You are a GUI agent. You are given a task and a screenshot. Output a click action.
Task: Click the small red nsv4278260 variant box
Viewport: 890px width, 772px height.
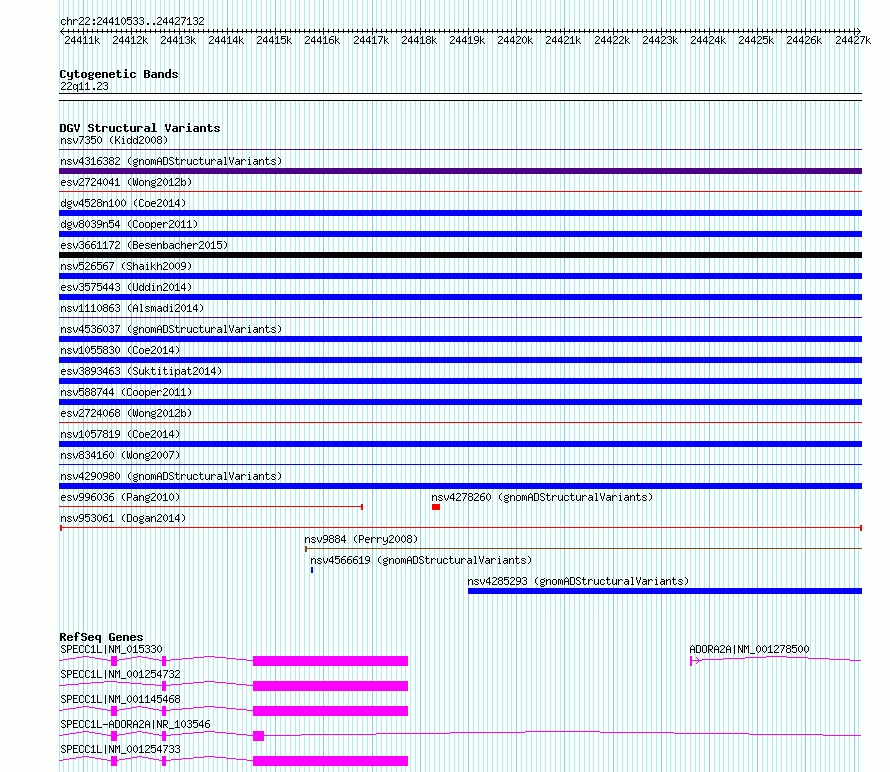pyautogui.click(x=436, y=507)
